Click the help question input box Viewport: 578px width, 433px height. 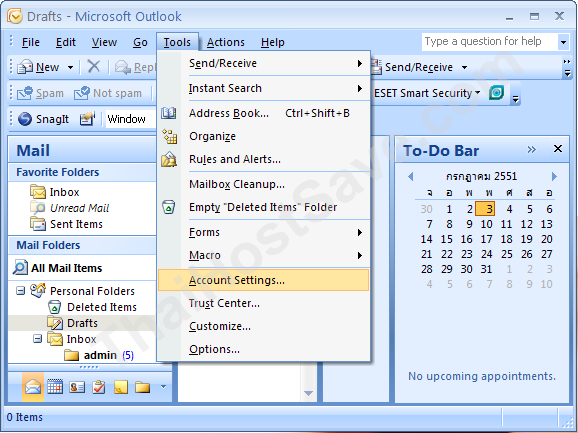[x=490, y=42]
